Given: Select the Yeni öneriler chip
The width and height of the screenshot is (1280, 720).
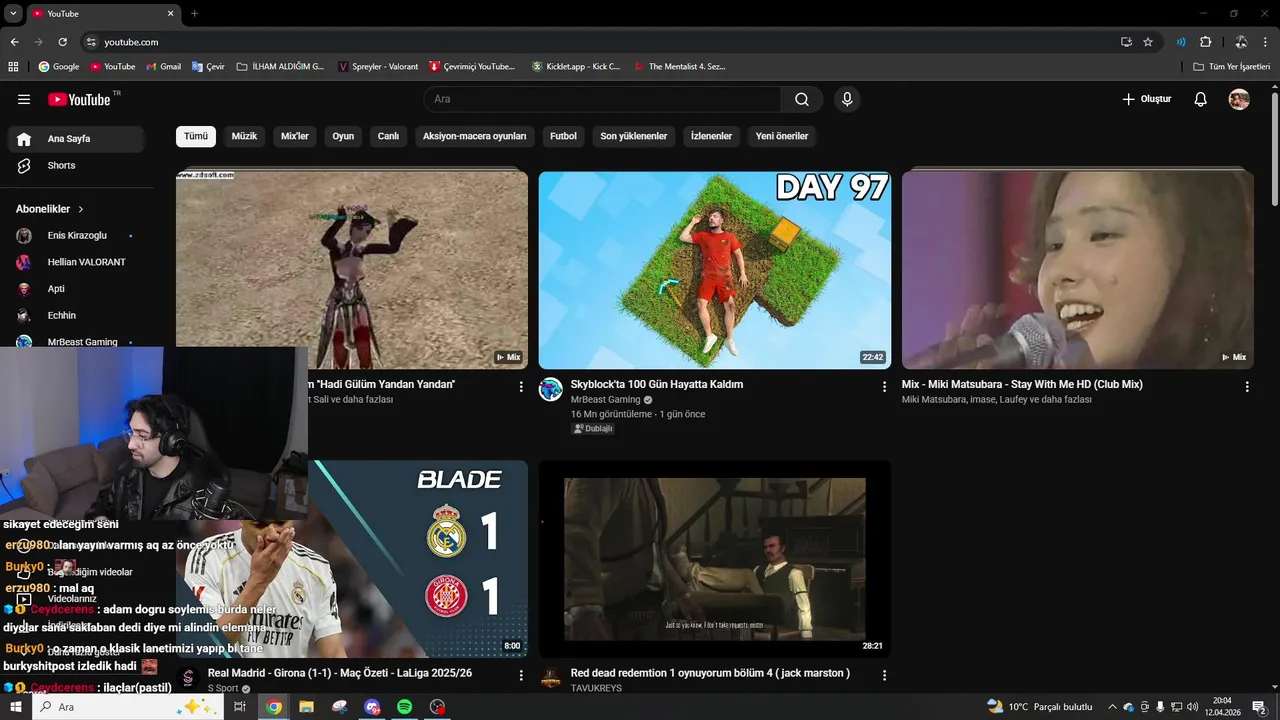Looking at the screenshot, I should (x=782, y=136).
